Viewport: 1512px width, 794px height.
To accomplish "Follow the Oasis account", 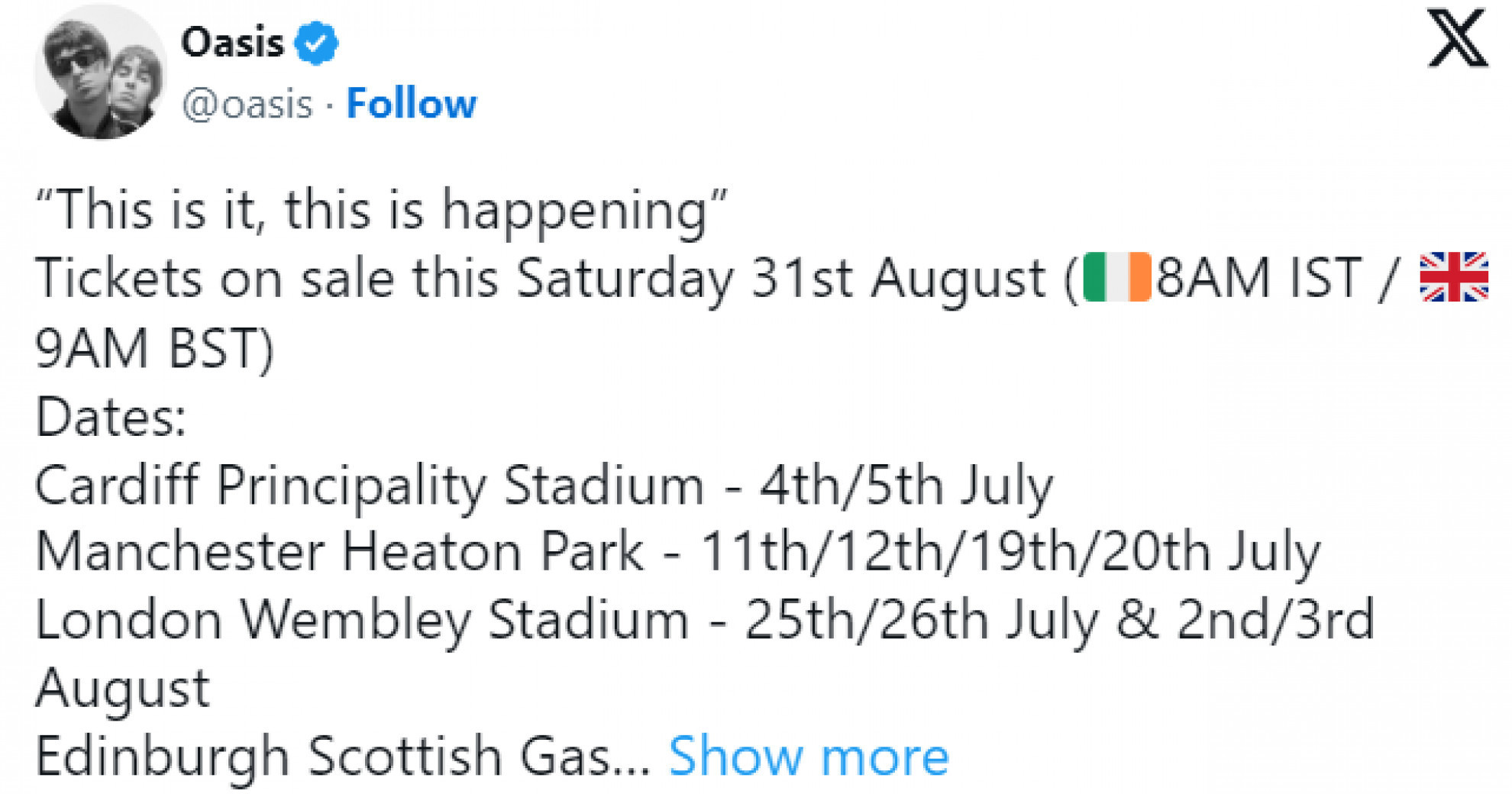I will (x=411, y=103).
